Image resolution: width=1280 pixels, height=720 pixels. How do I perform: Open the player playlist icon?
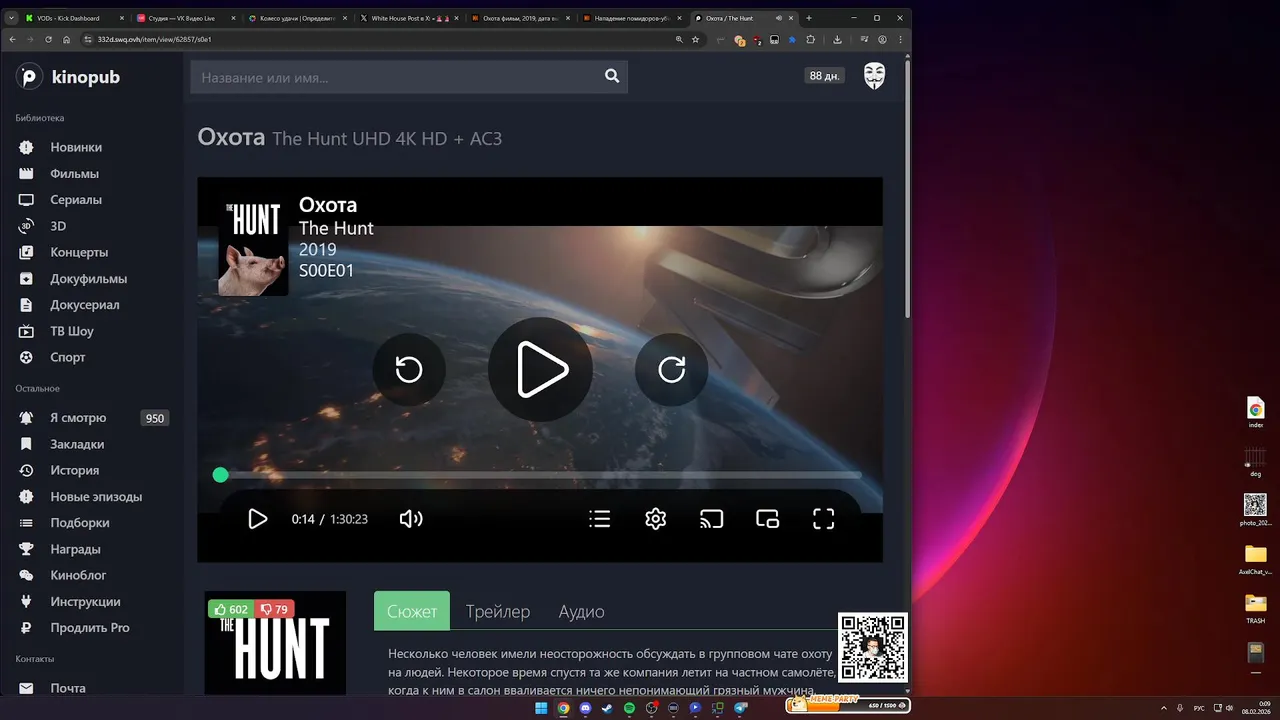click(x=600, y=519)
